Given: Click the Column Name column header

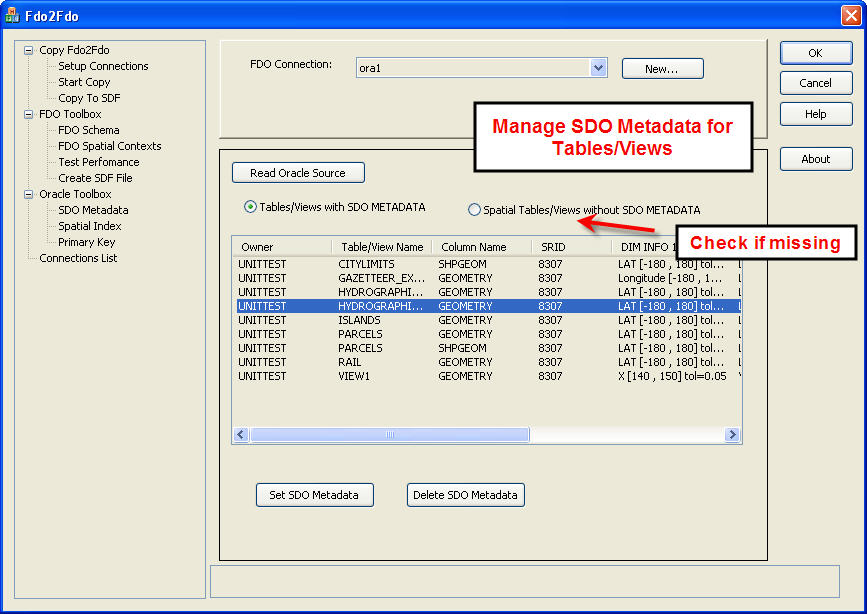Looking at the screenshot, I should coord(481,247).
